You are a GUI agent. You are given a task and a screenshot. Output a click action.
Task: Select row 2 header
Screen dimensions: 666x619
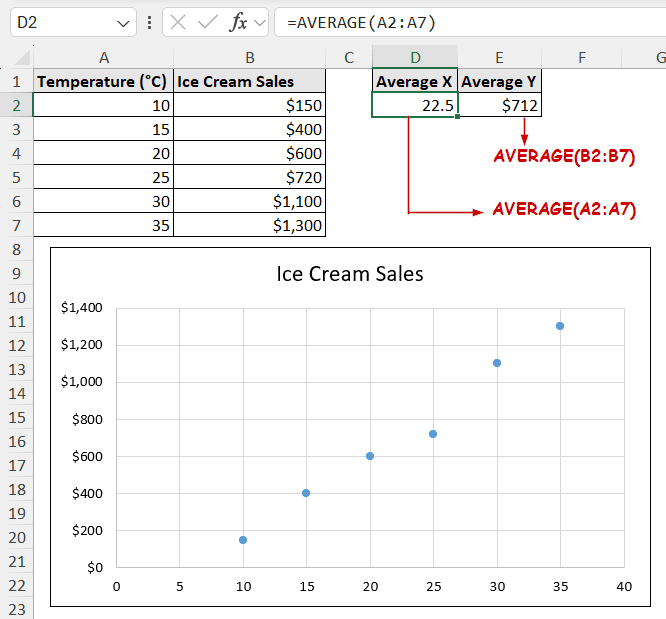click(x=17, y=105)
